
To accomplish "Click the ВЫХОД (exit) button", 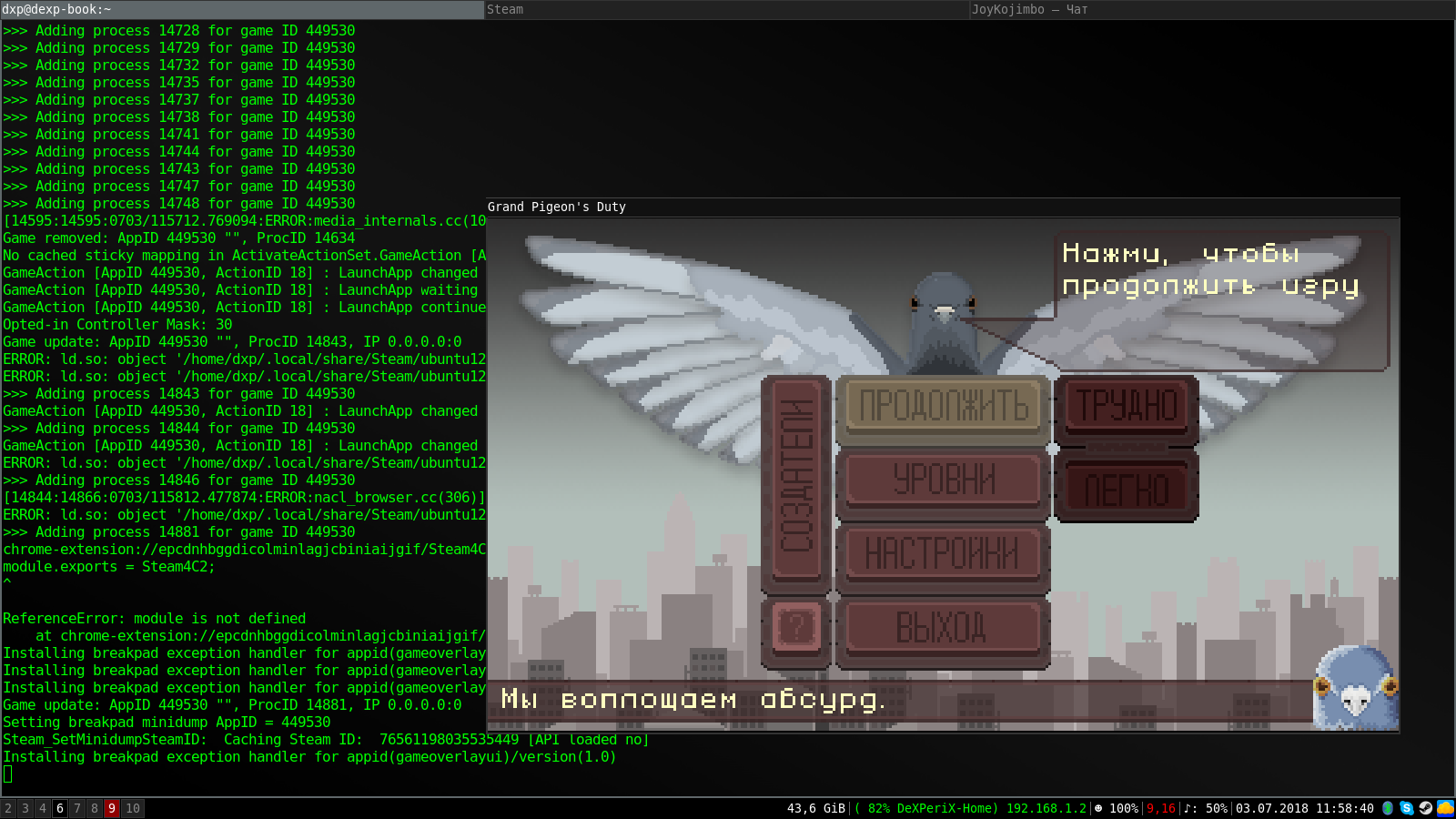I will pos(943,628).
